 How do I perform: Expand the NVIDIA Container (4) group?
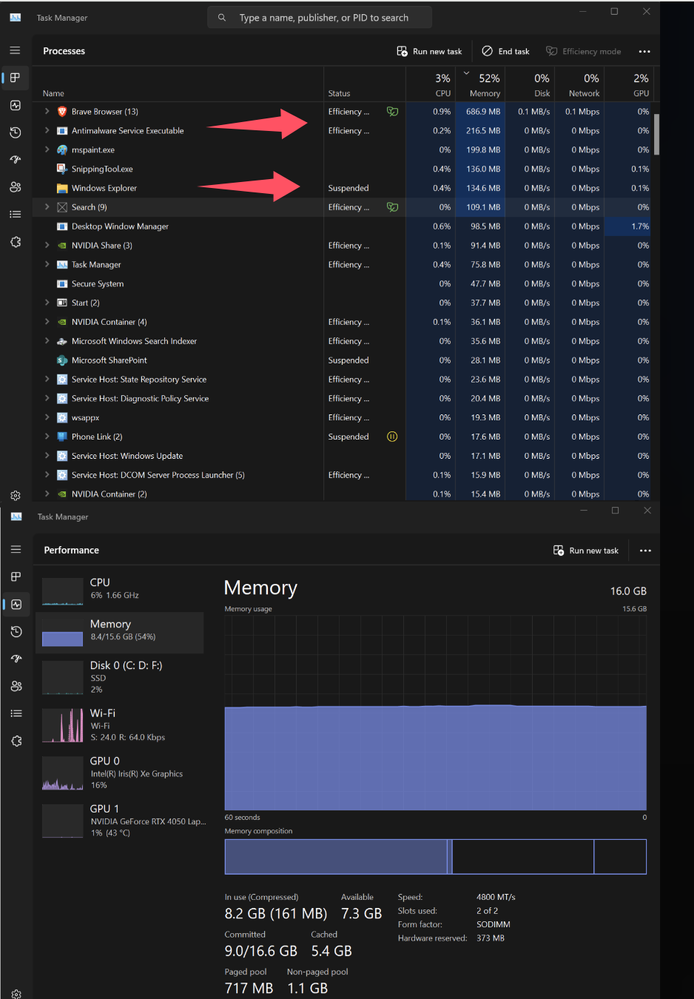click(47, 322)
